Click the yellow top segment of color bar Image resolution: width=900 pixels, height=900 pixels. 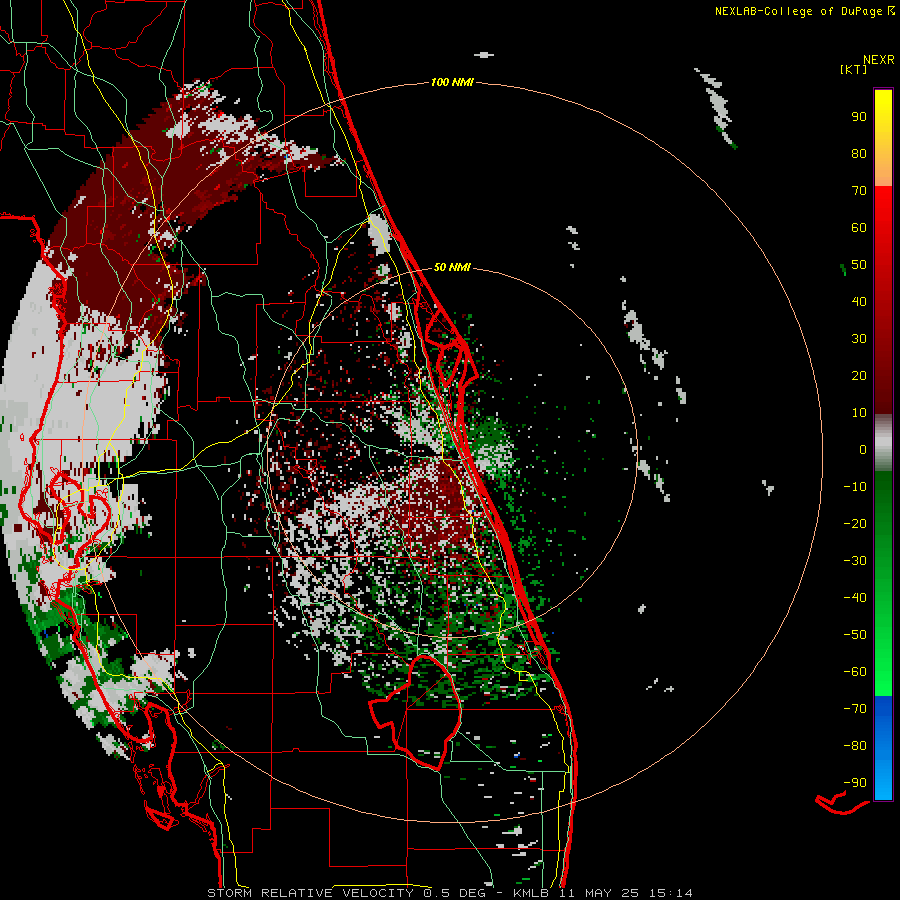pyautogui.click(x=883, y=138)
